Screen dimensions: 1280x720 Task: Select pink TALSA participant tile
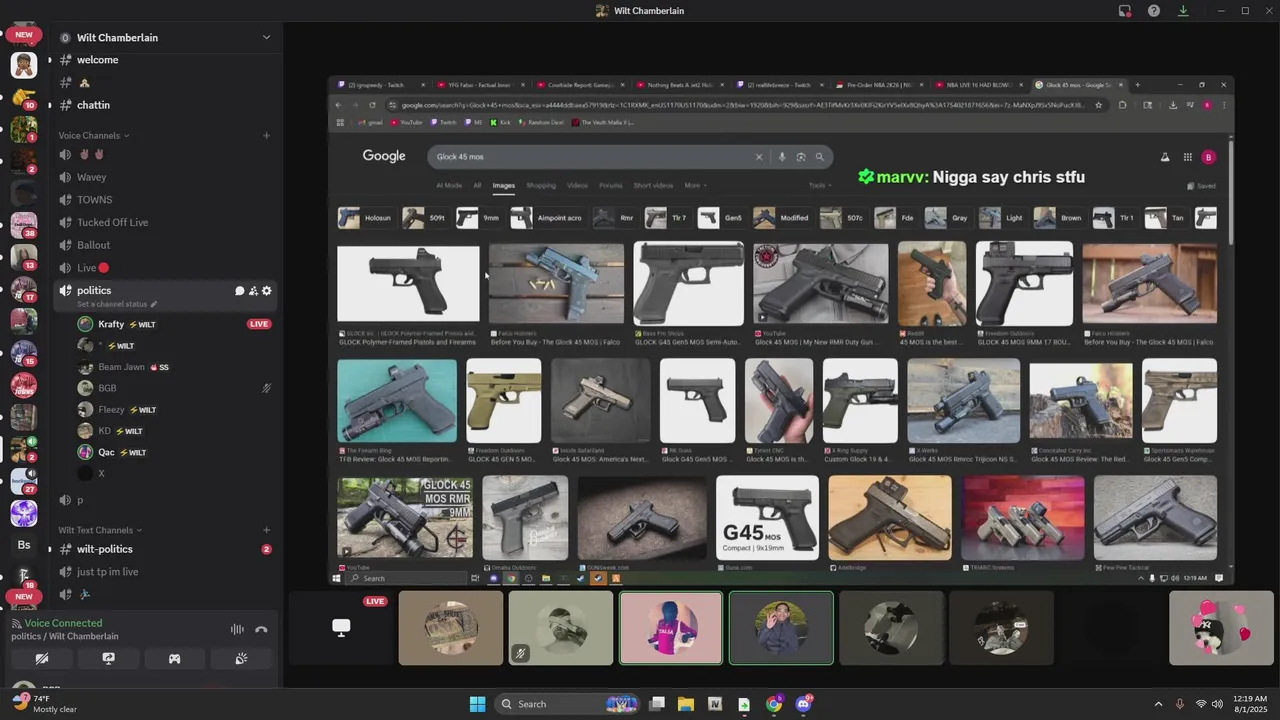tap(671, 628)
